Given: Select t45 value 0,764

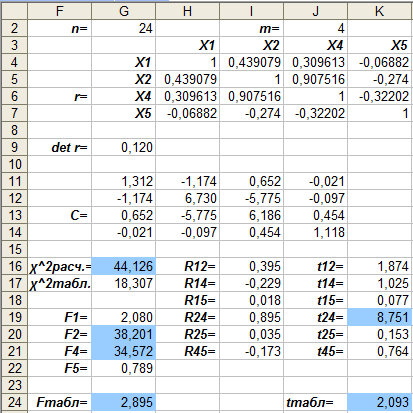Looking at the screenshot, I should pyautogui.click(x=379, y=351).
